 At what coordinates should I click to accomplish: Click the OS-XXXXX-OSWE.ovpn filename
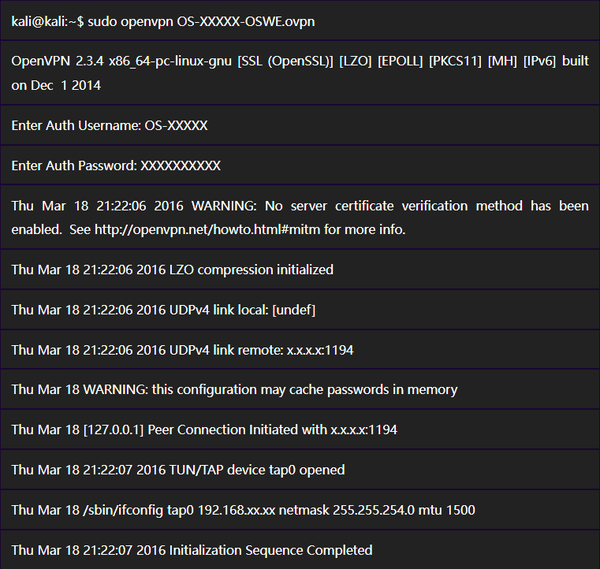click(x=262, y=21)
